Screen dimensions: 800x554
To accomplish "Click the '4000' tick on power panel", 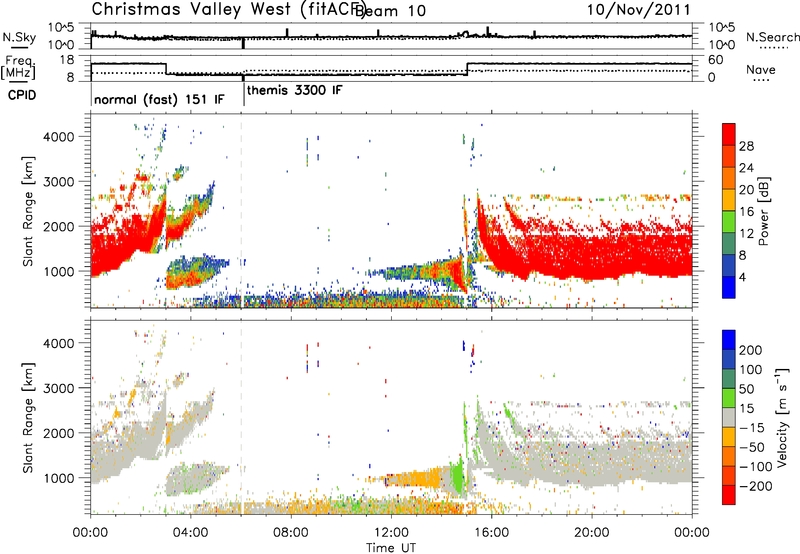I will [x=59, y=137].
